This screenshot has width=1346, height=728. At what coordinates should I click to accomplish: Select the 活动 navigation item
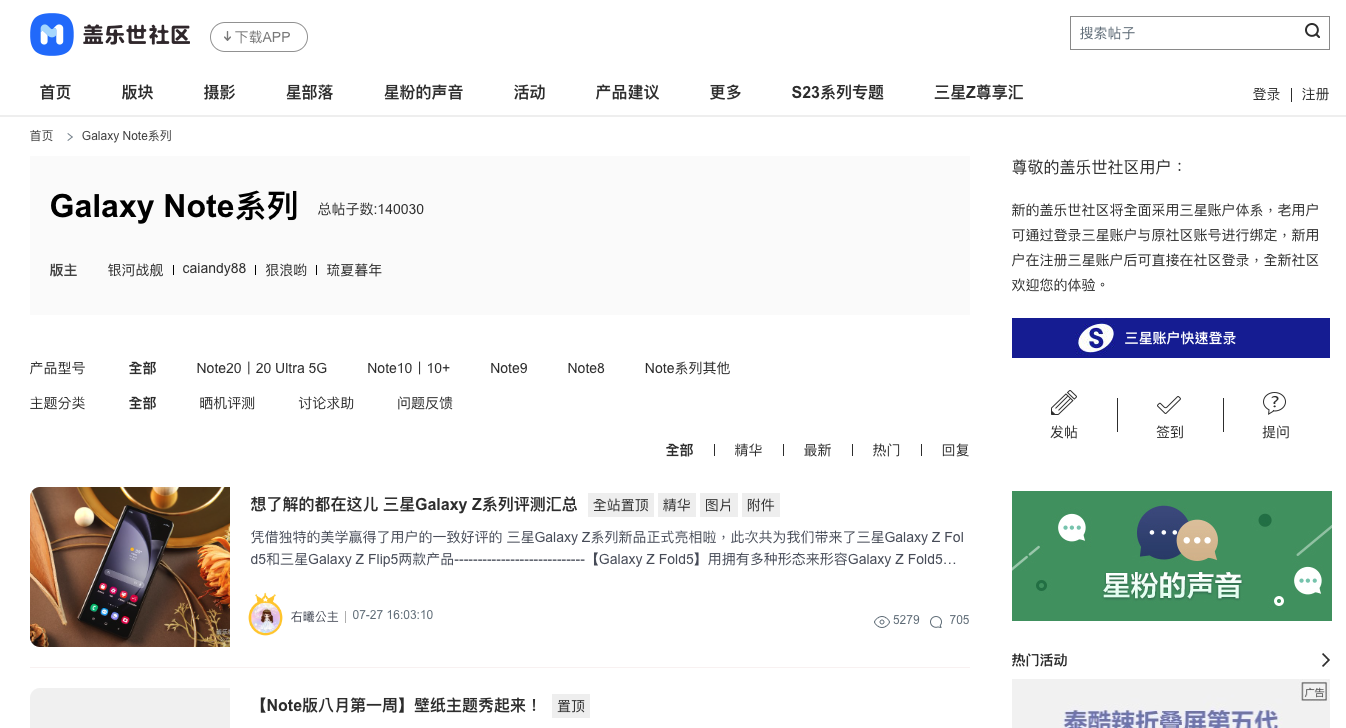(x=530, y=92)
